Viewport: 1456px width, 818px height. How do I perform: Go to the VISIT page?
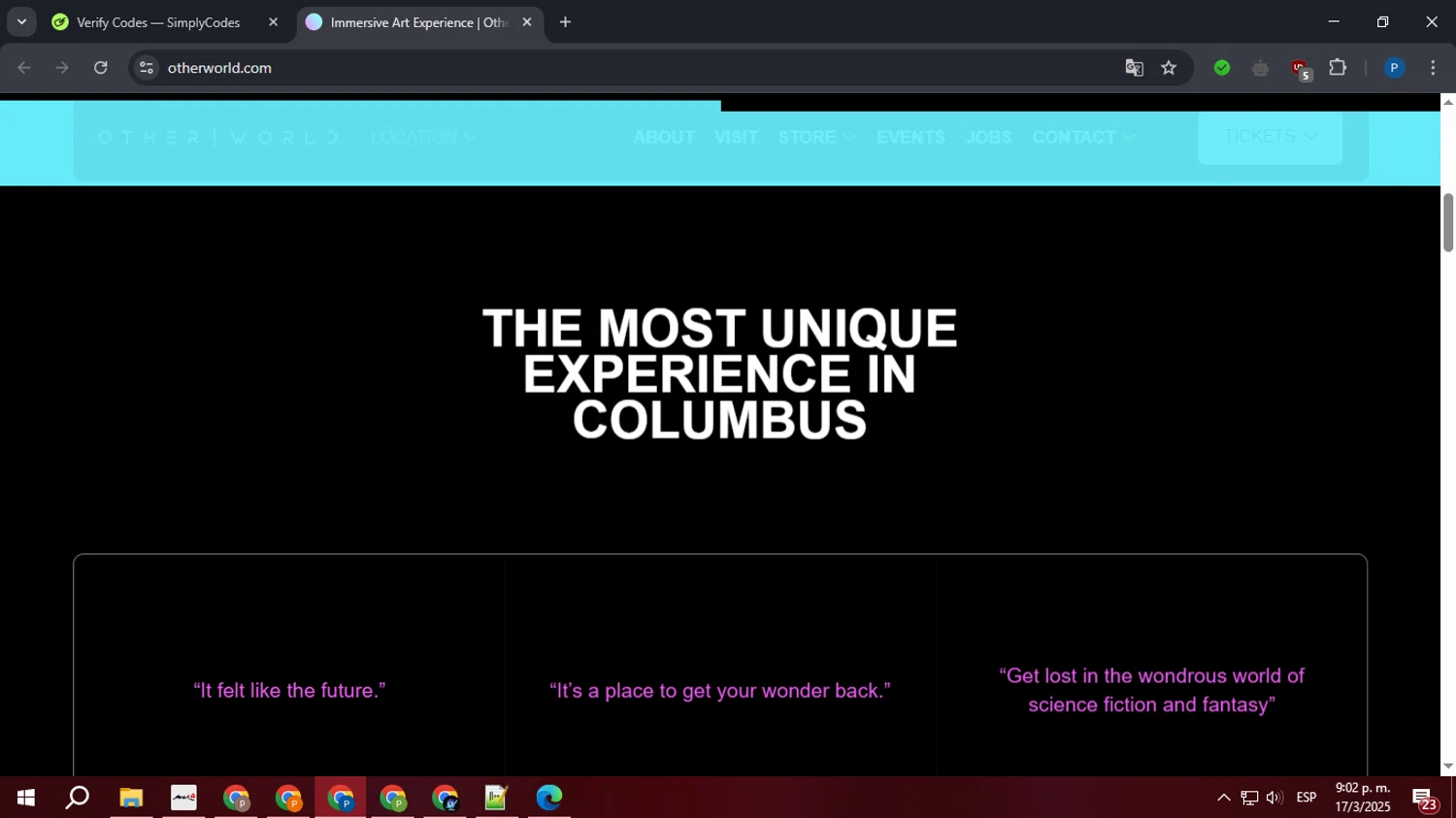point(736,138)
